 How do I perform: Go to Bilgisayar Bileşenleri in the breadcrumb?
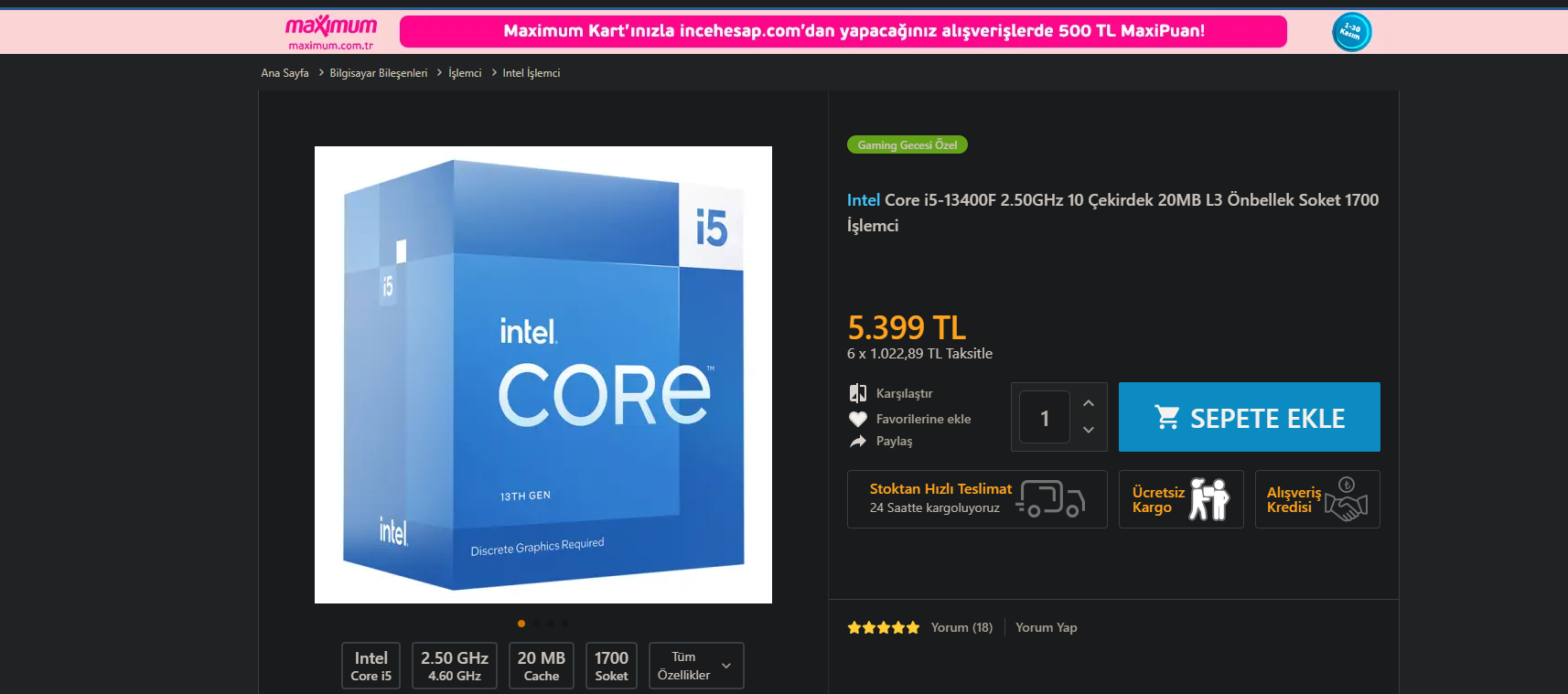pos(379,73)
